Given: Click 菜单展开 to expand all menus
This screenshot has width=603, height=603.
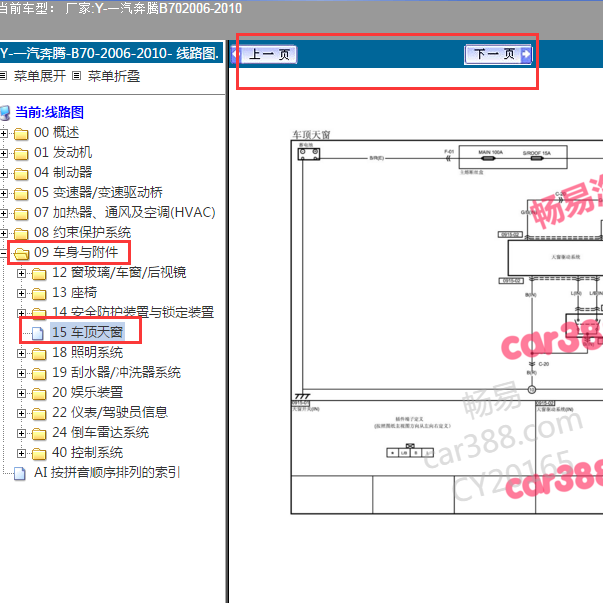Looking at the screenshot, I should (x=40, y=76).
